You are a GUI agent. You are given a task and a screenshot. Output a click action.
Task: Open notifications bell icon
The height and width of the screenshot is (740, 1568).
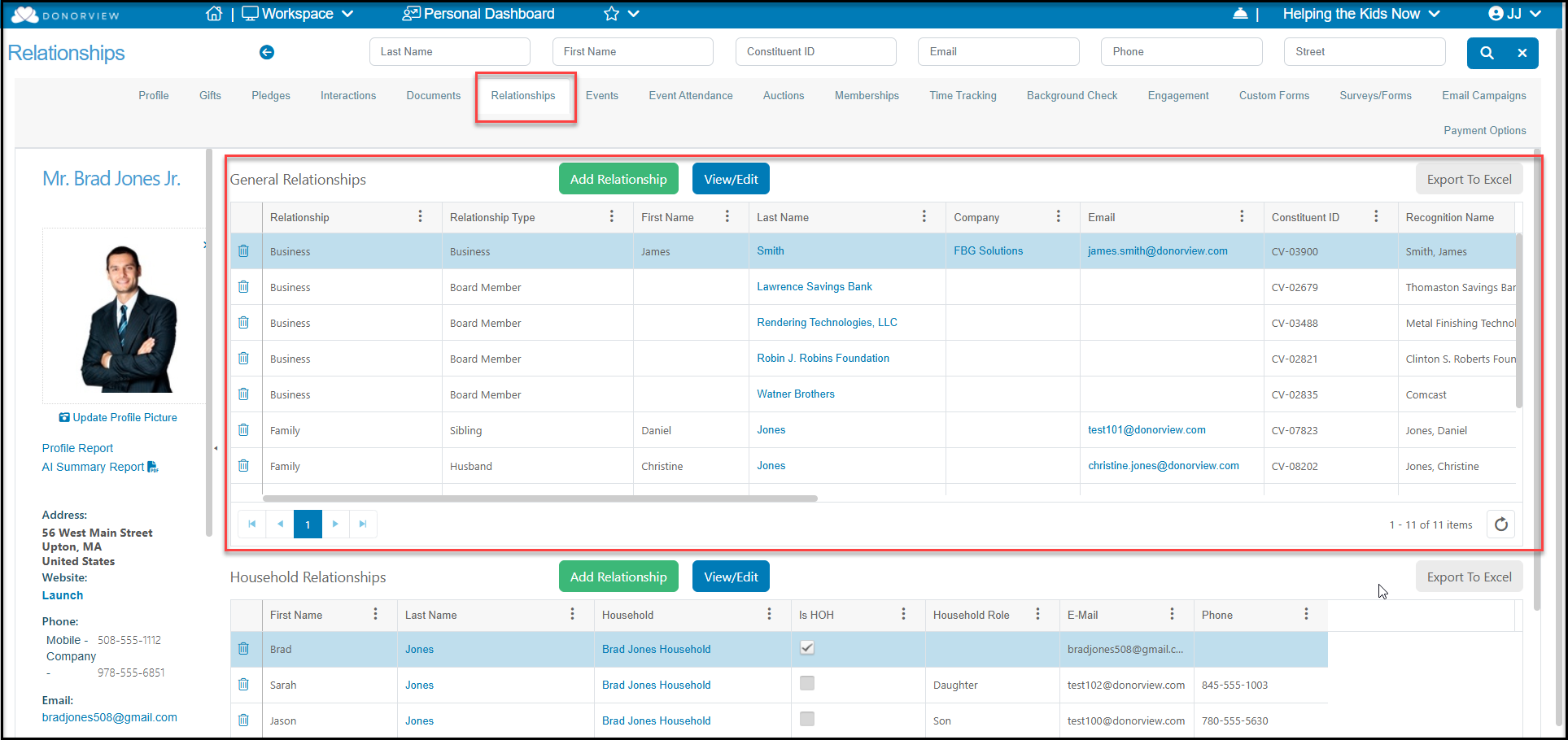(x=1240, y=14)
